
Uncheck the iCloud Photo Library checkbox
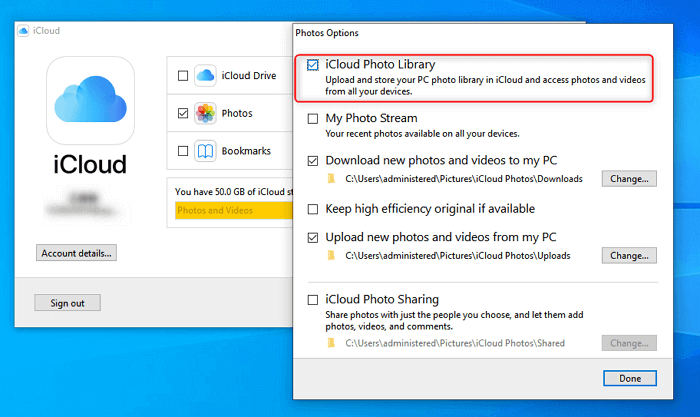pos(313,65)
